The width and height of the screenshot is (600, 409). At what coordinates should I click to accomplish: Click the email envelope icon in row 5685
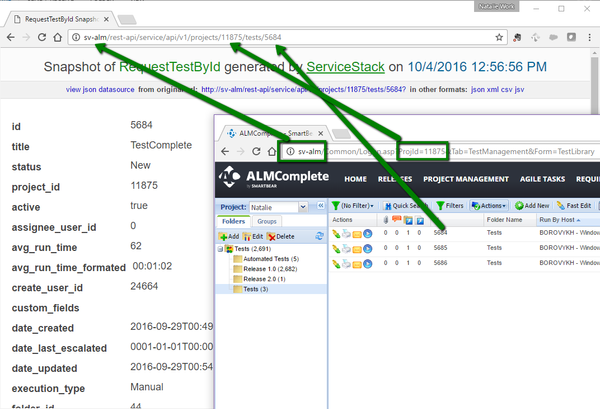coord(357,249)
